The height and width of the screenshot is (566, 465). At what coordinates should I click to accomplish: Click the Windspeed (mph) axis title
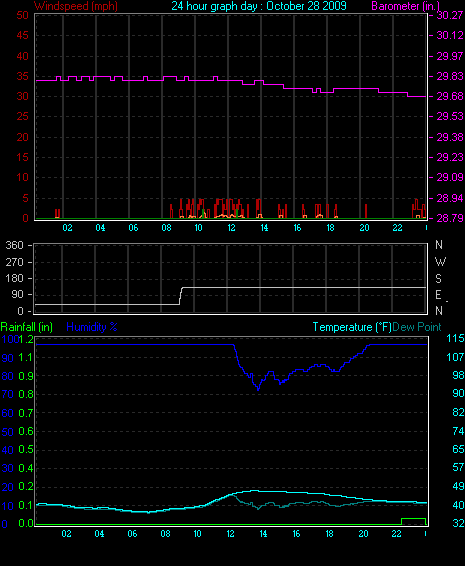[x=76, y=6]
